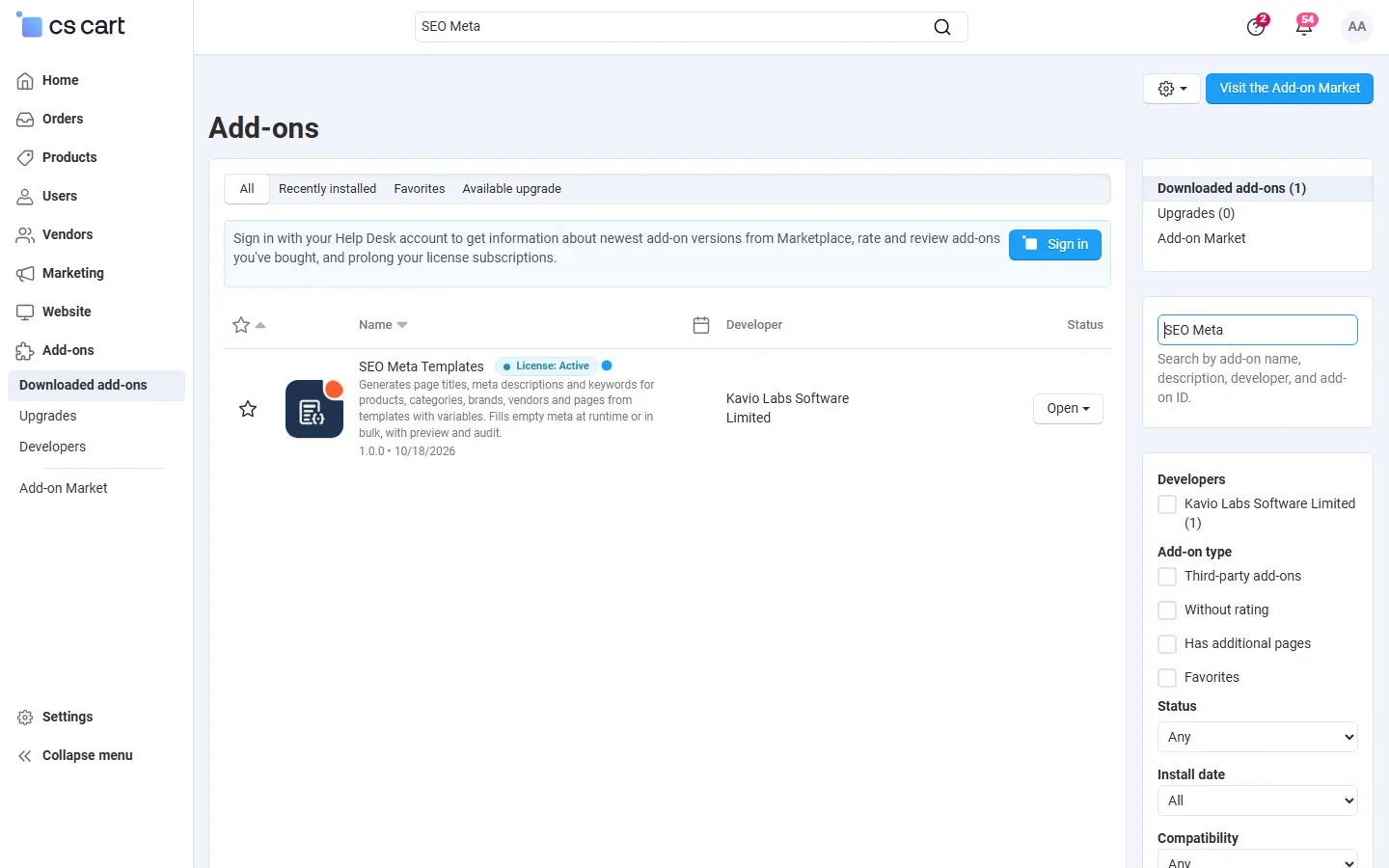The width and height of the screenshot is (1389, 868).
Task: Switch to the All tab
Action: point(247,189)
